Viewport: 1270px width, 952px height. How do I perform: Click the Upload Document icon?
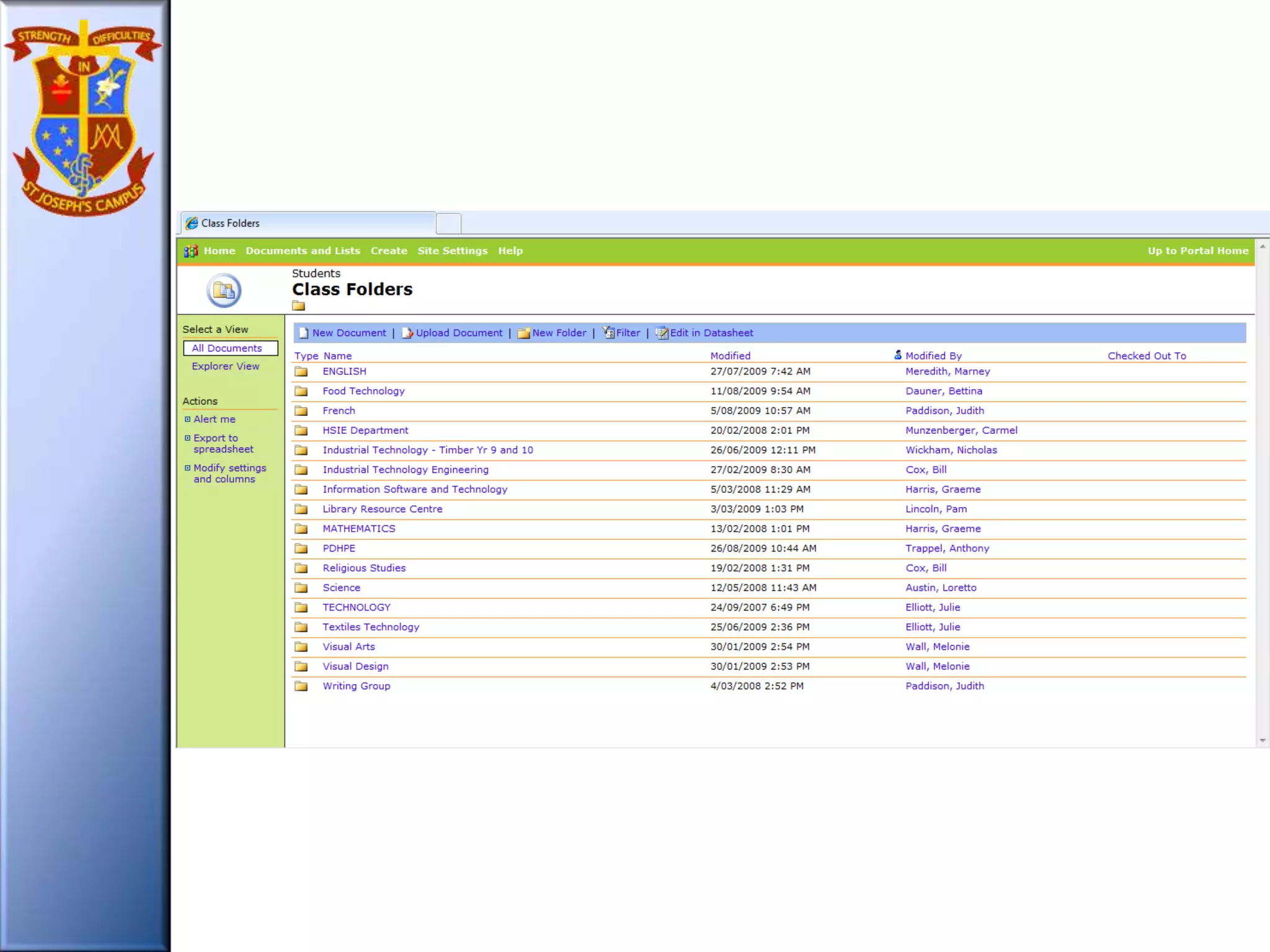[407, 333]
